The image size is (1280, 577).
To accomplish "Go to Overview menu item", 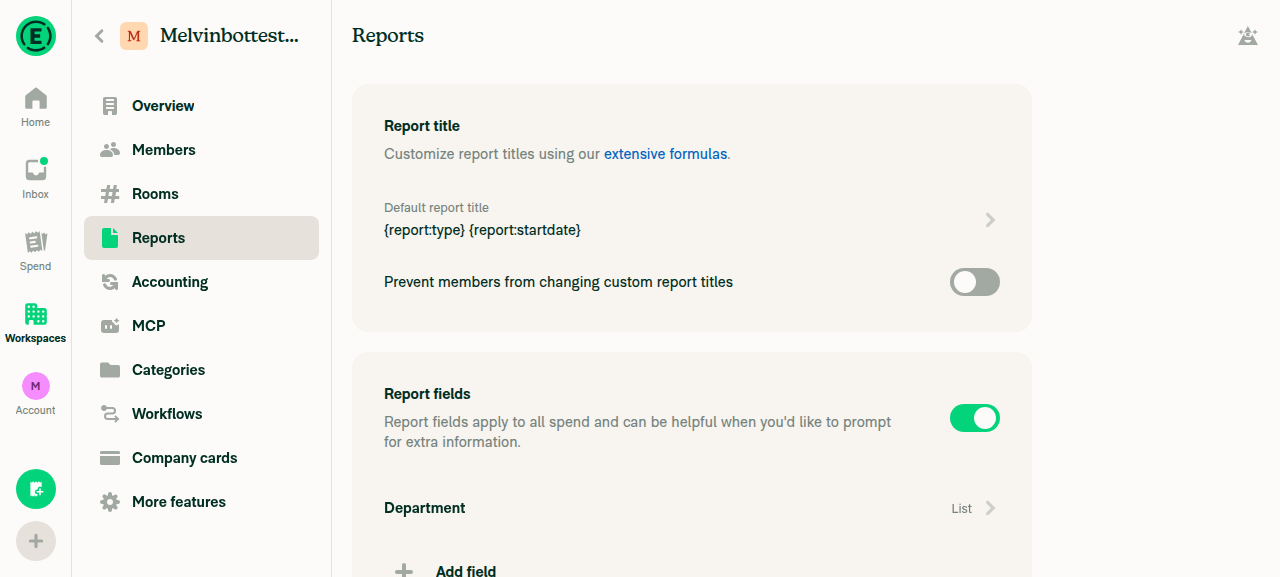I will pyautogui.click(x=201, y=106).
